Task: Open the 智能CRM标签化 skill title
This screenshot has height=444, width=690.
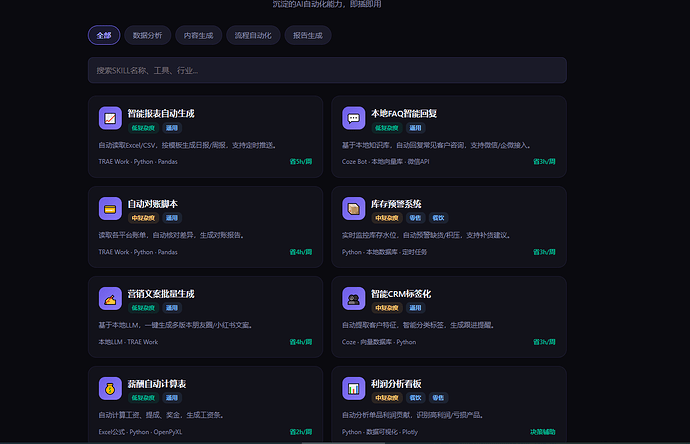Action: pyautogui.click(x=401, y=294)
